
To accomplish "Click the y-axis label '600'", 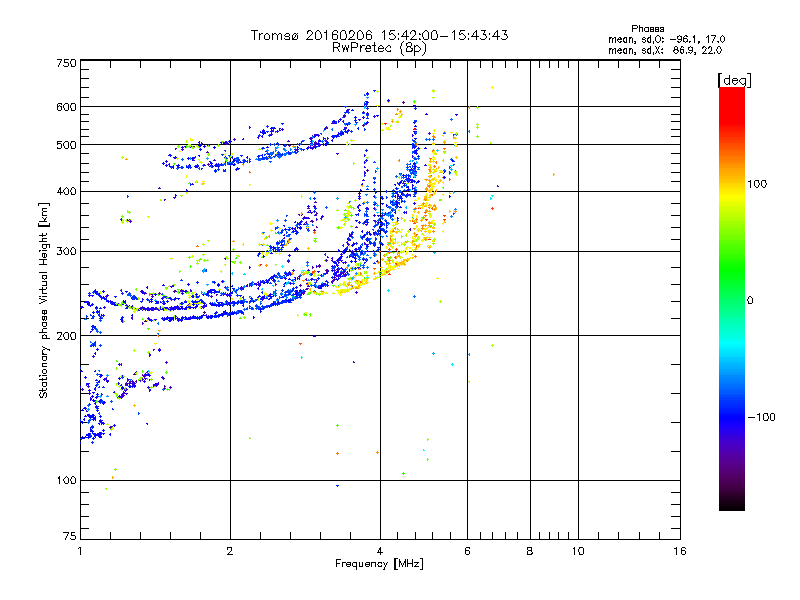I will [x=66, y=107].
